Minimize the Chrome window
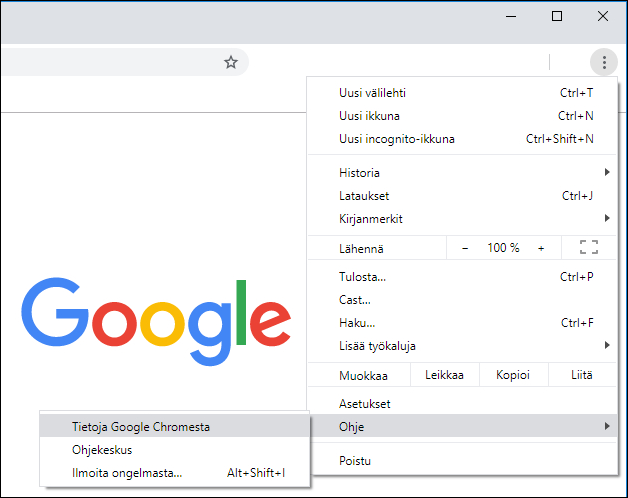This screenshot has height=498, width=628. coord(511,16)
